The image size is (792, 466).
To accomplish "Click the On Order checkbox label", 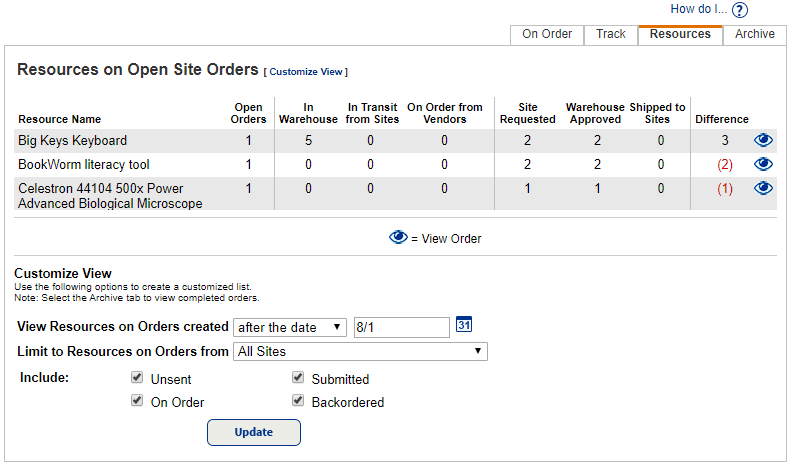I will [177, 402].
